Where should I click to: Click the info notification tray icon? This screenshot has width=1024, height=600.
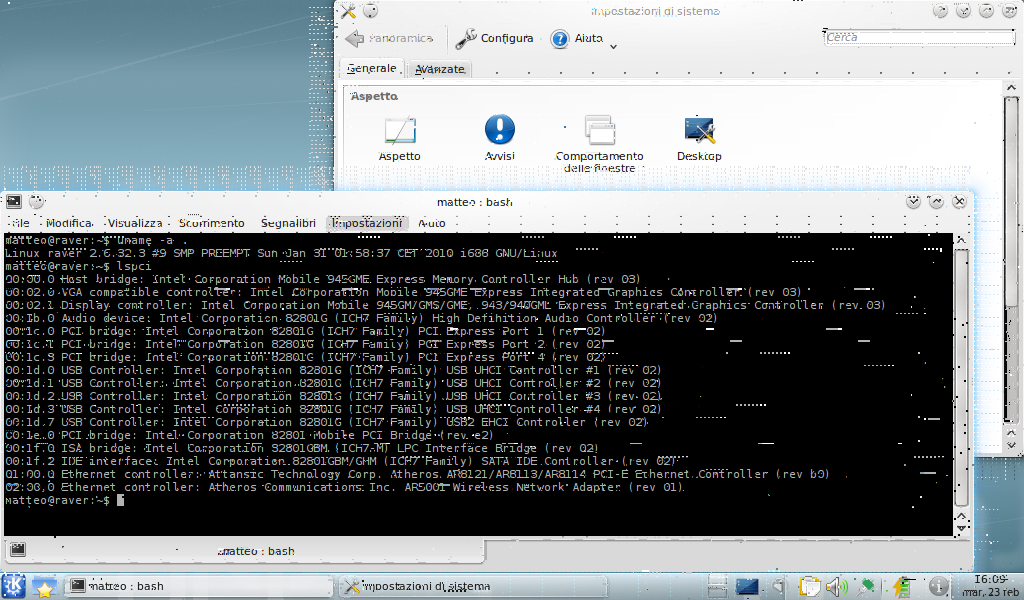tap(938, 586)
